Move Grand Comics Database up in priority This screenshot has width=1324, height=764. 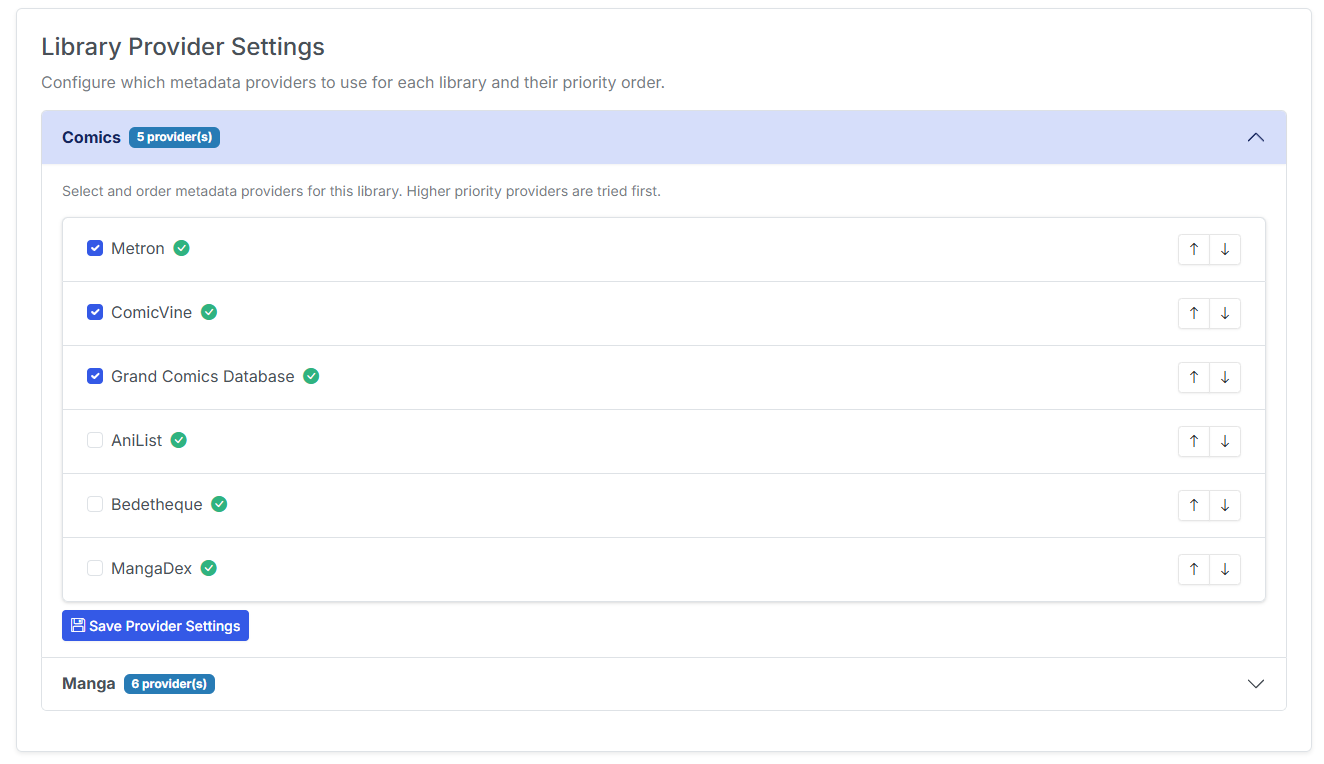(x=1193, y=377)
